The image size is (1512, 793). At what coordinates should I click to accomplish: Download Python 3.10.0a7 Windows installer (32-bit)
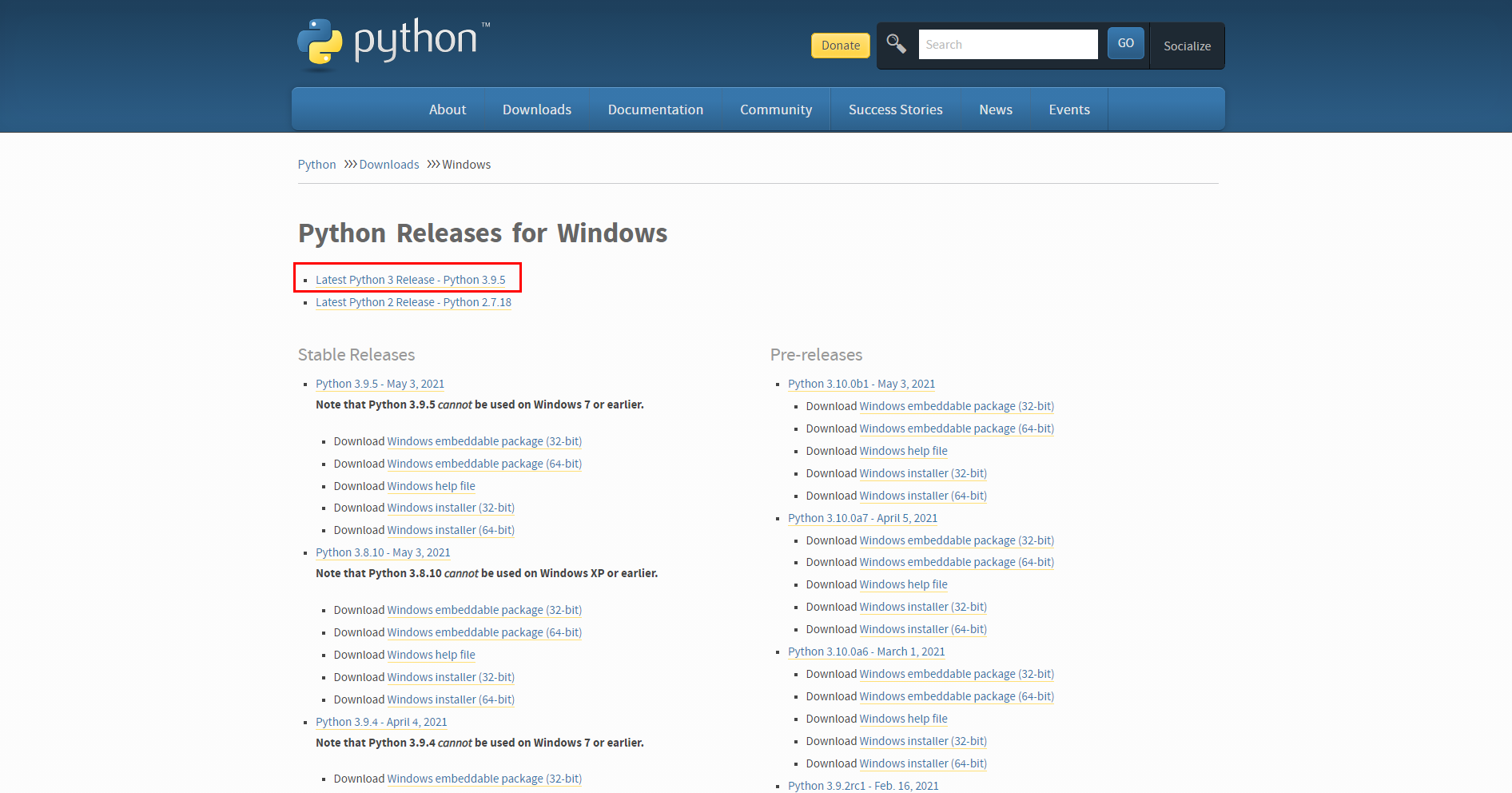pos(923,607)
